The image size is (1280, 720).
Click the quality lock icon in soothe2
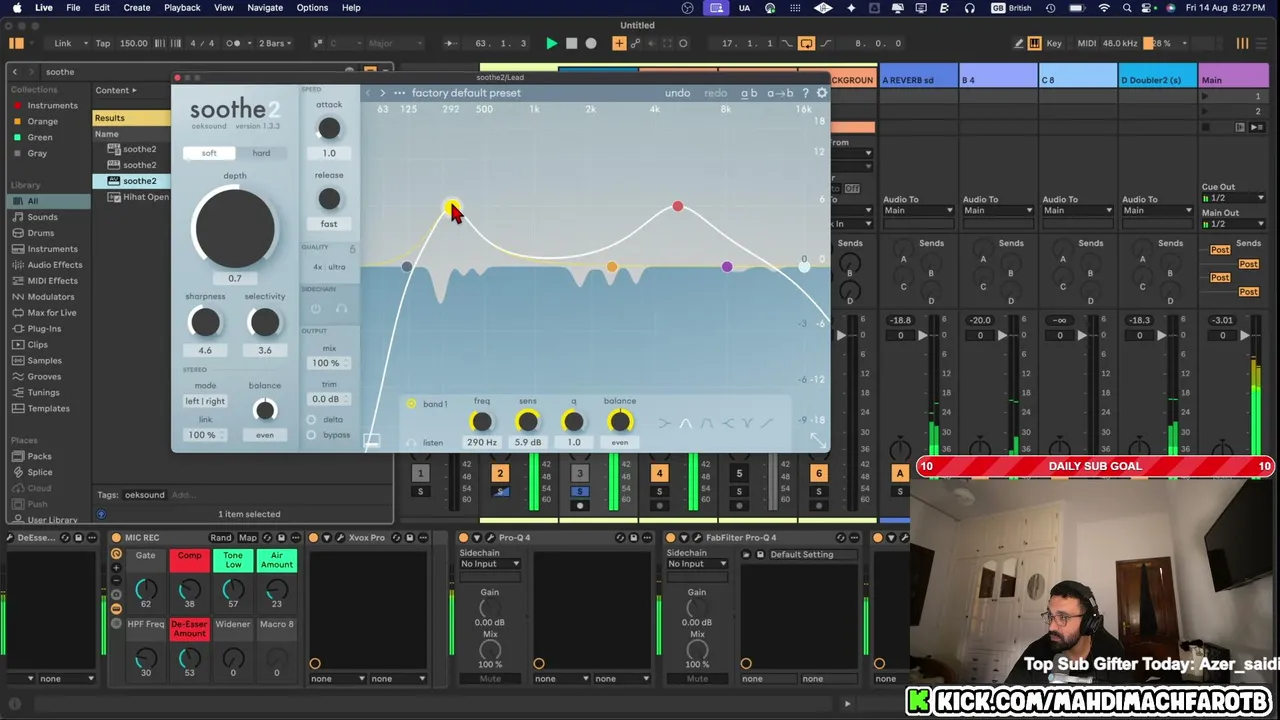tap(352, 248)
